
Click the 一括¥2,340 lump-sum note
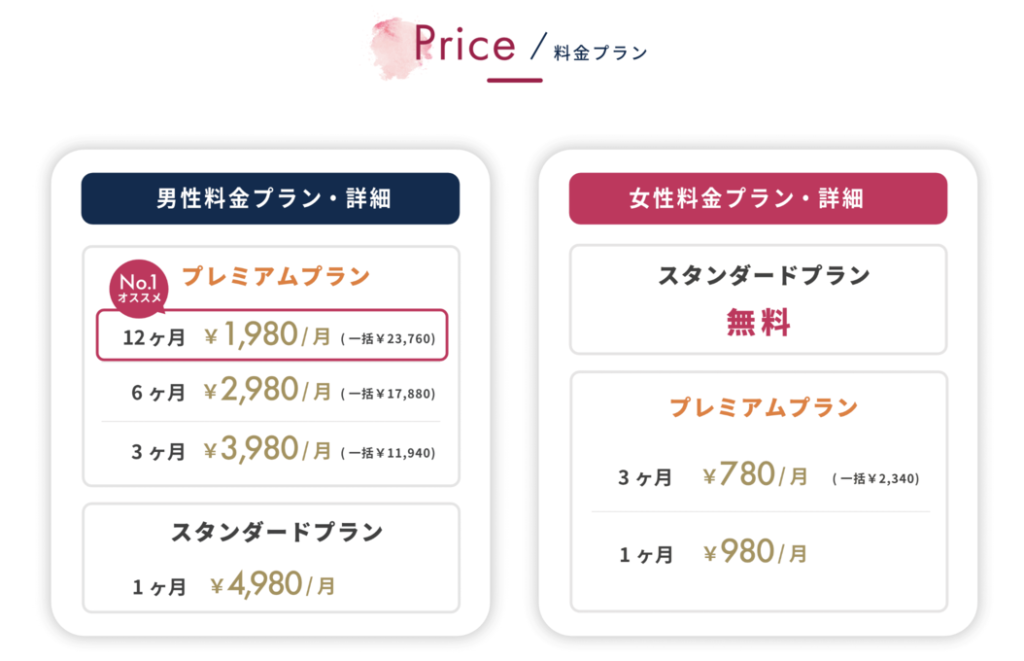pyautogui.click(x=876, y=479)
